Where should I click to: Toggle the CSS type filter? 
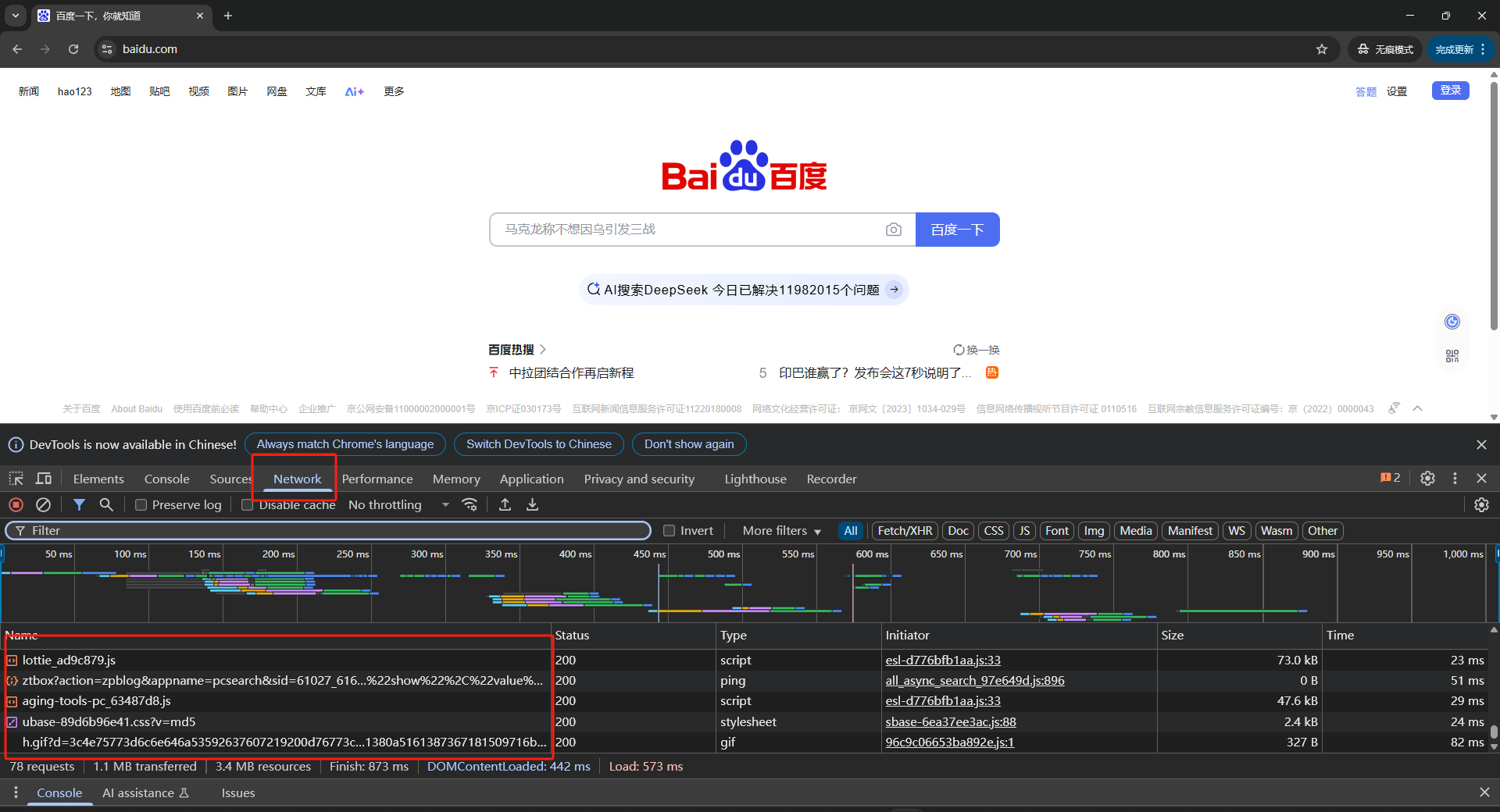point(994,531)
